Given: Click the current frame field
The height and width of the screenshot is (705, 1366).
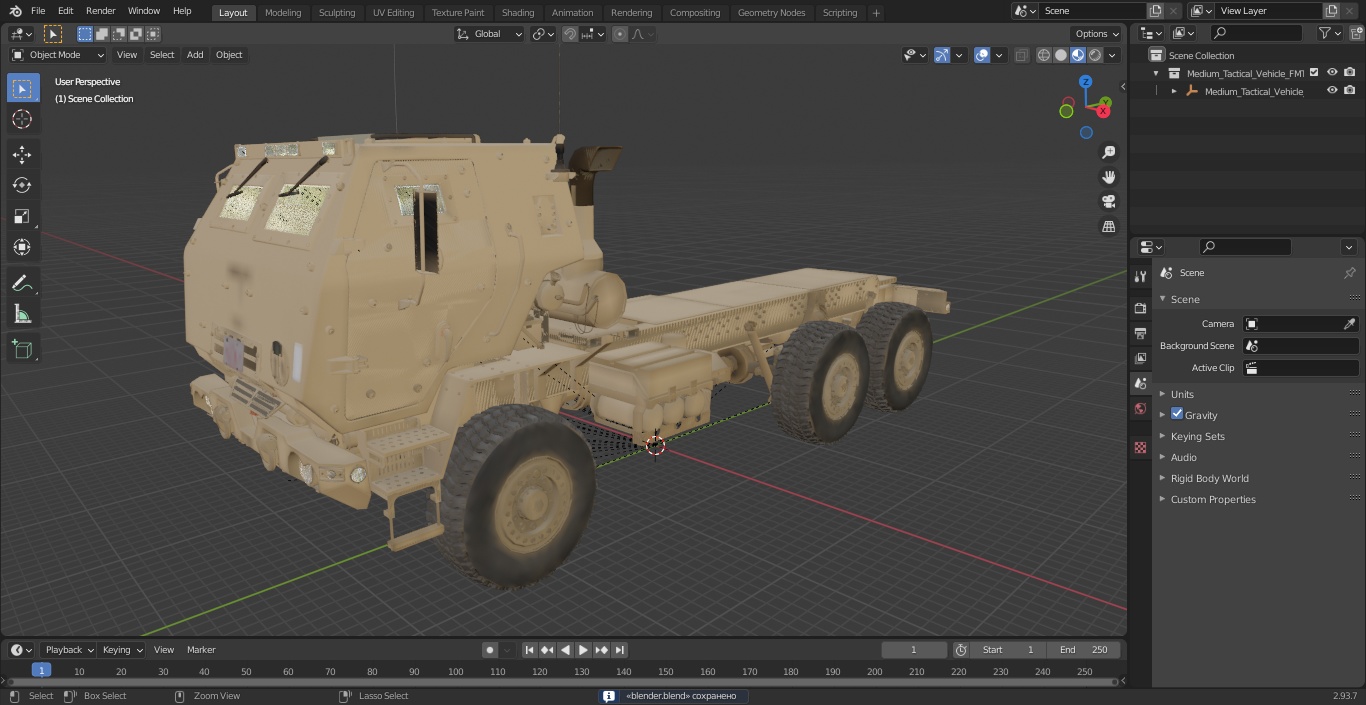Looking at the screenshot, I should [x=914, y=650].
